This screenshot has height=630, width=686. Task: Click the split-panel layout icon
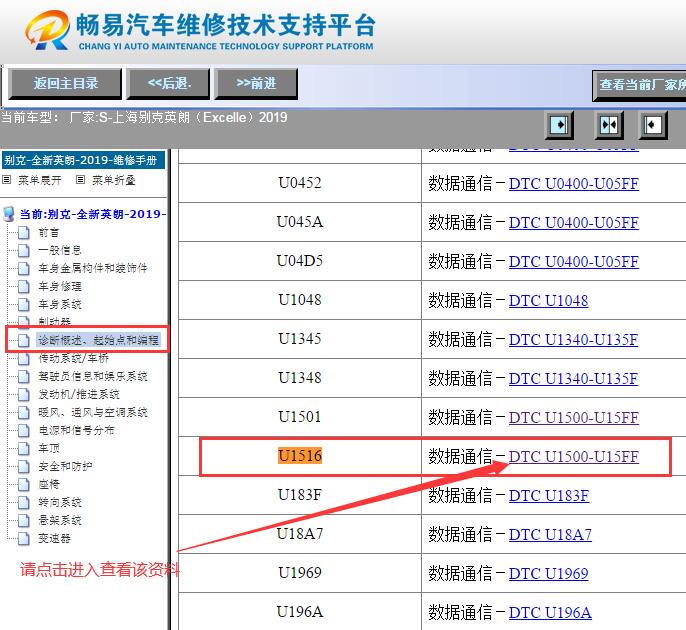click(x=609, y=126)
